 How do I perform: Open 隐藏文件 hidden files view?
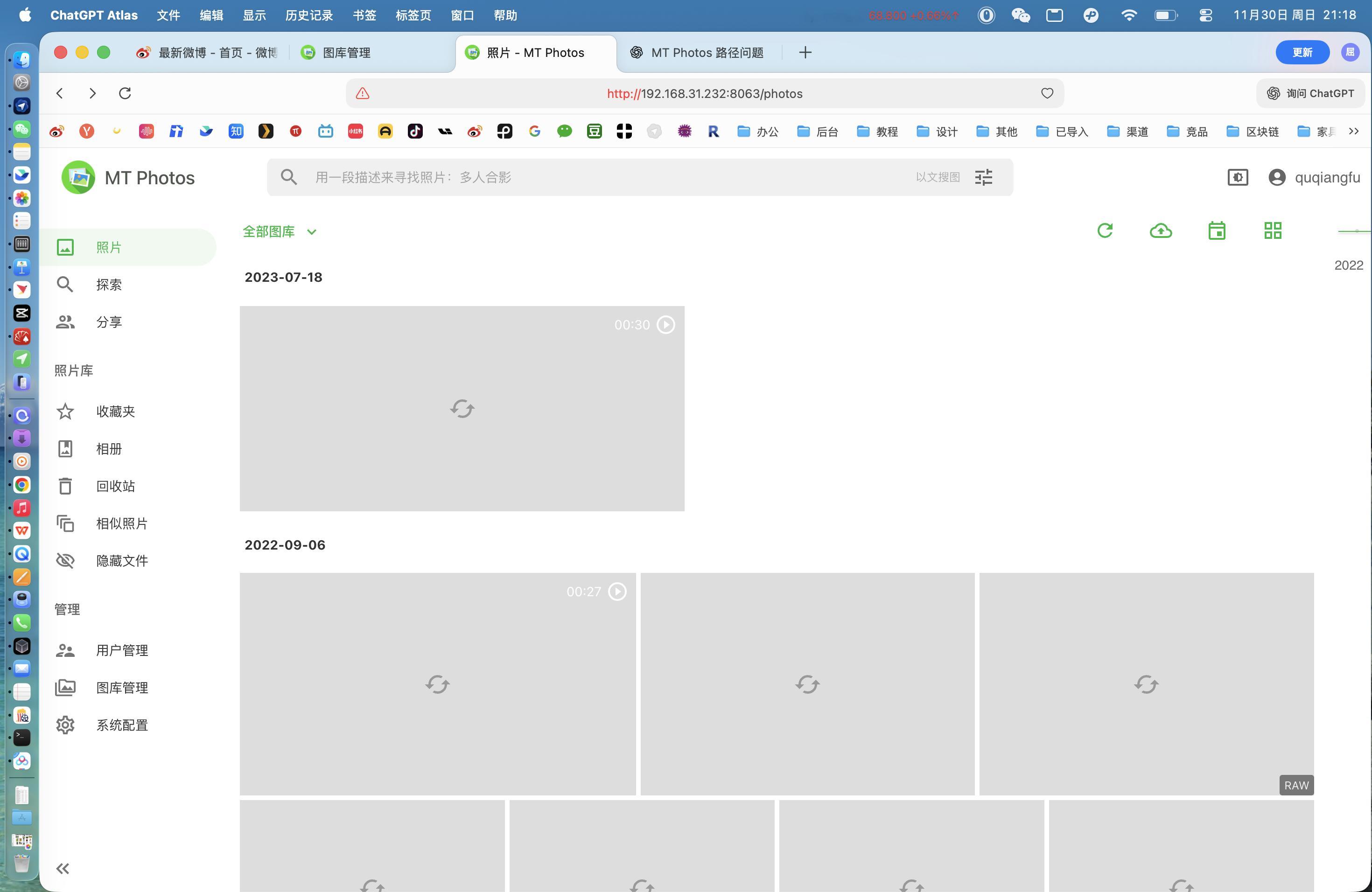click(122, 561)
